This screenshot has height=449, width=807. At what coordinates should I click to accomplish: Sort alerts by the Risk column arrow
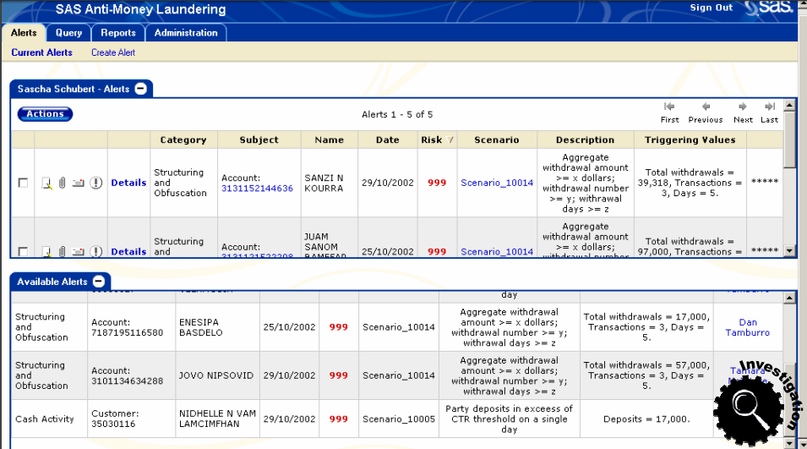click(449, 140)
